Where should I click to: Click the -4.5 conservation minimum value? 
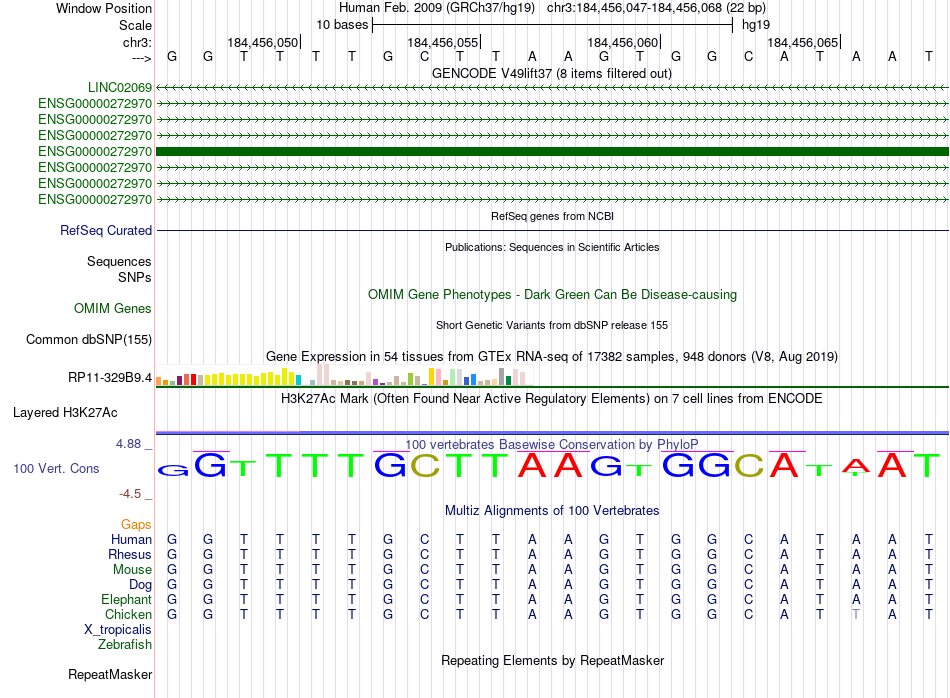pyautogui.click(x=130, y=494)
